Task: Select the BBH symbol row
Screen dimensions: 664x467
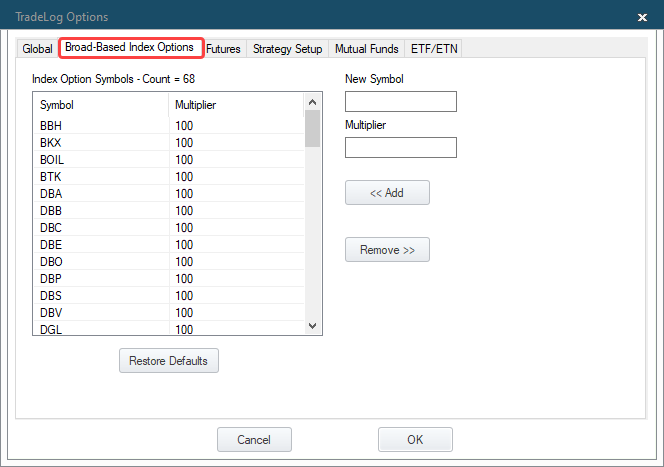Action: tap(169, 126)
